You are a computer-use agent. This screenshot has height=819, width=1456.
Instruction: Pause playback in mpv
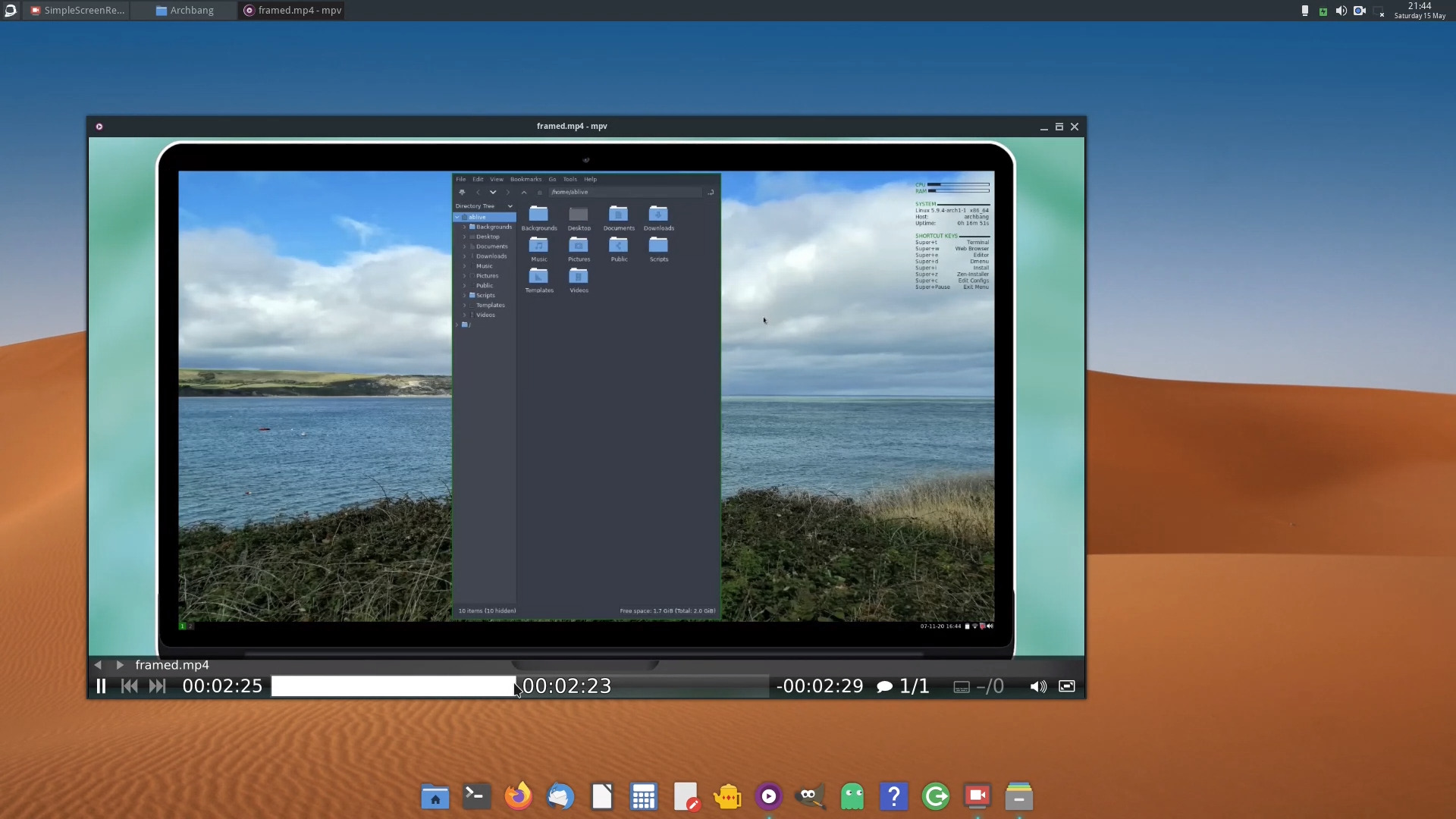tap(101, 686)
